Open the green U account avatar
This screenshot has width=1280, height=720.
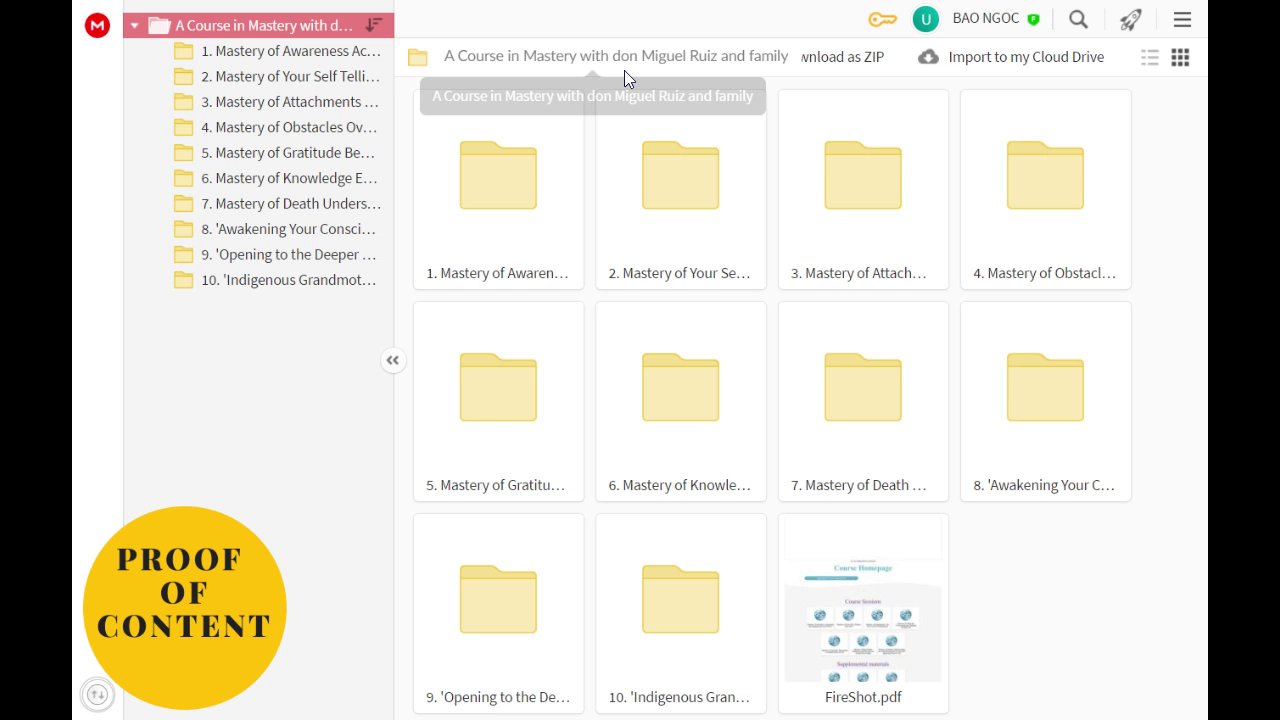tap(926, 19)
